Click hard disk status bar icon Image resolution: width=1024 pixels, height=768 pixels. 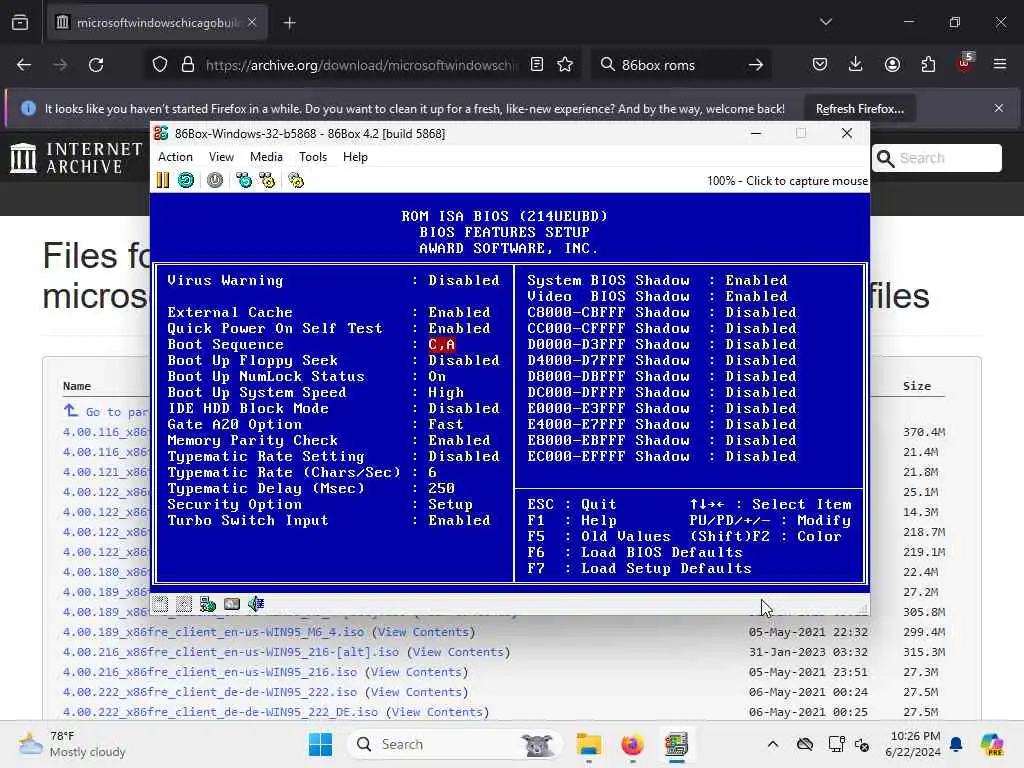[232, 604]
